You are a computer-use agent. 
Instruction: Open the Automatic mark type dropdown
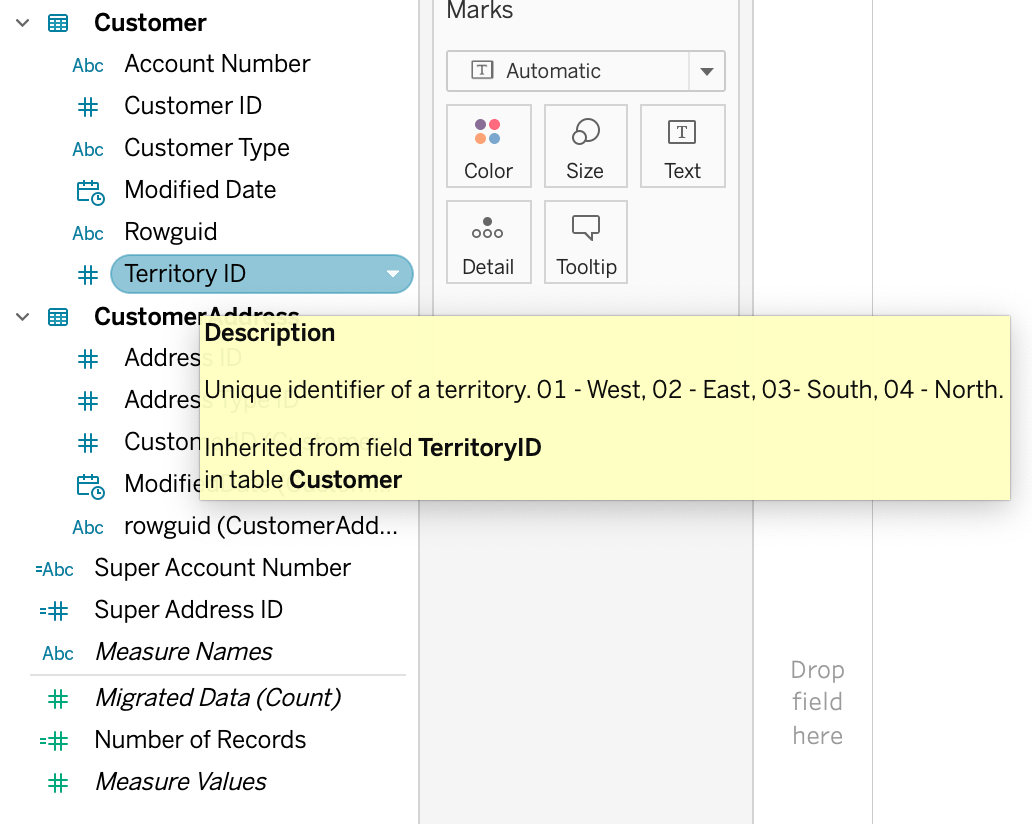(706, 72)
